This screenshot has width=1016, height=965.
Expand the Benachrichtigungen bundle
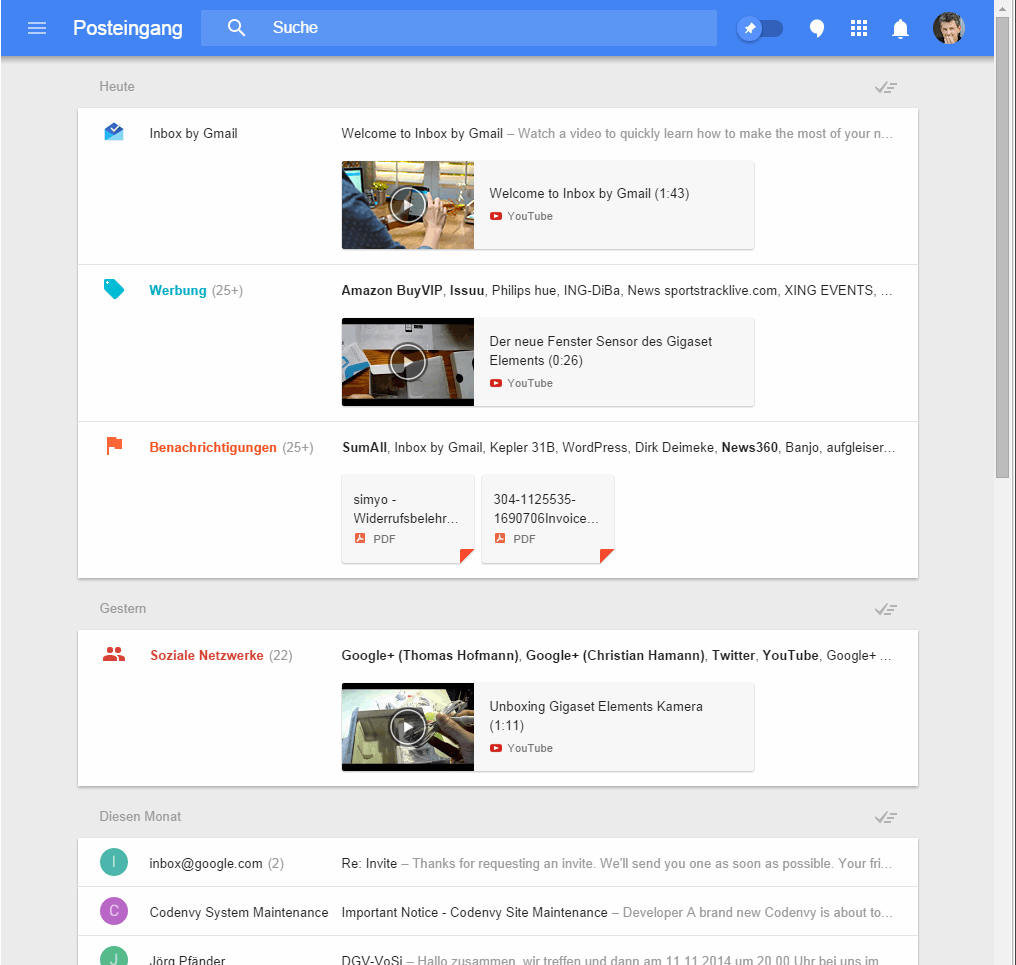click(x=213, y=447)
